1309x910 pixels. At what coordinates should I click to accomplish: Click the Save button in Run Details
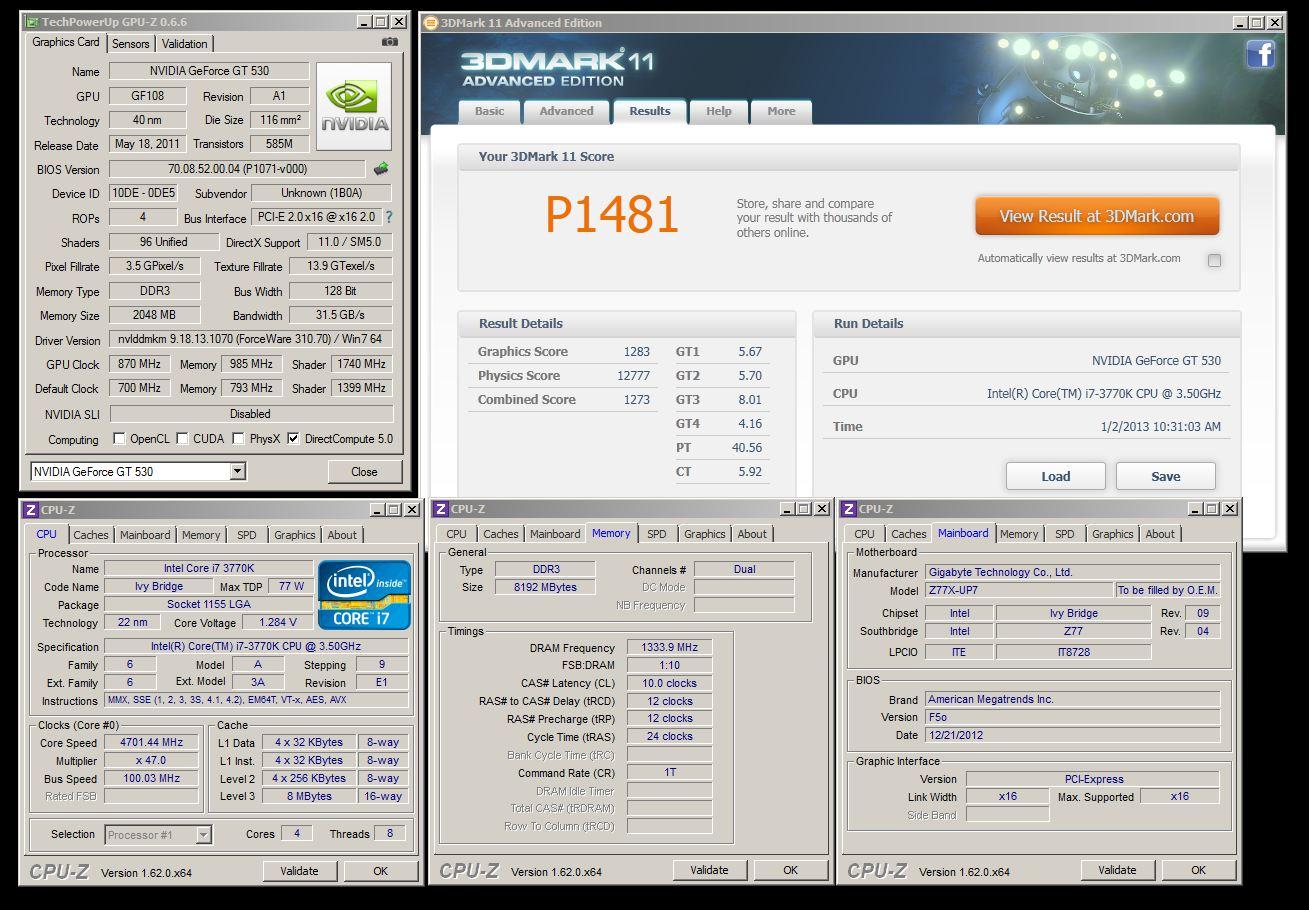(x=1165, y=476)
